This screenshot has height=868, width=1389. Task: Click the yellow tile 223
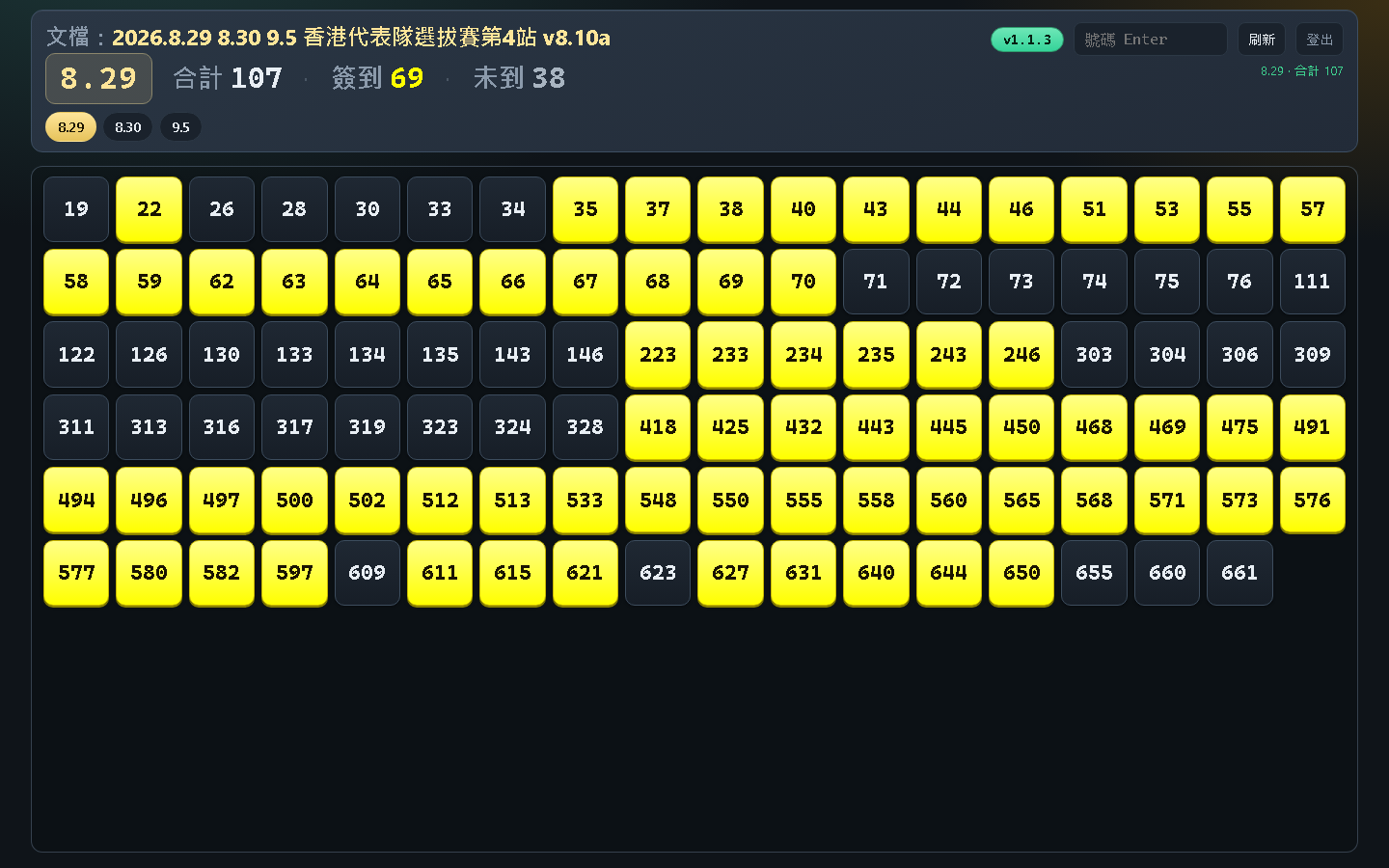658,355
